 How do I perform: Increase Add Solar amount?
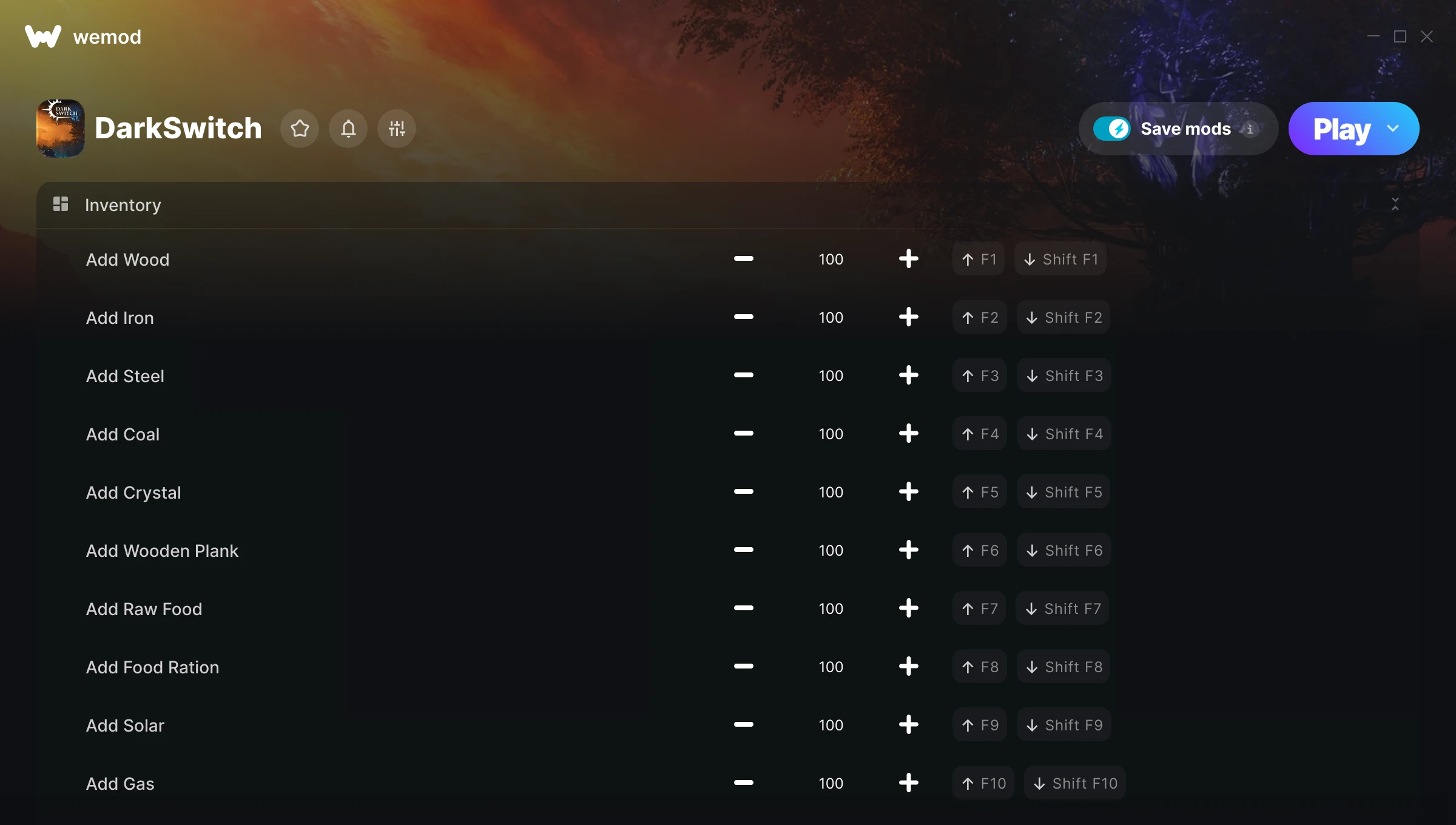[909, 725]
